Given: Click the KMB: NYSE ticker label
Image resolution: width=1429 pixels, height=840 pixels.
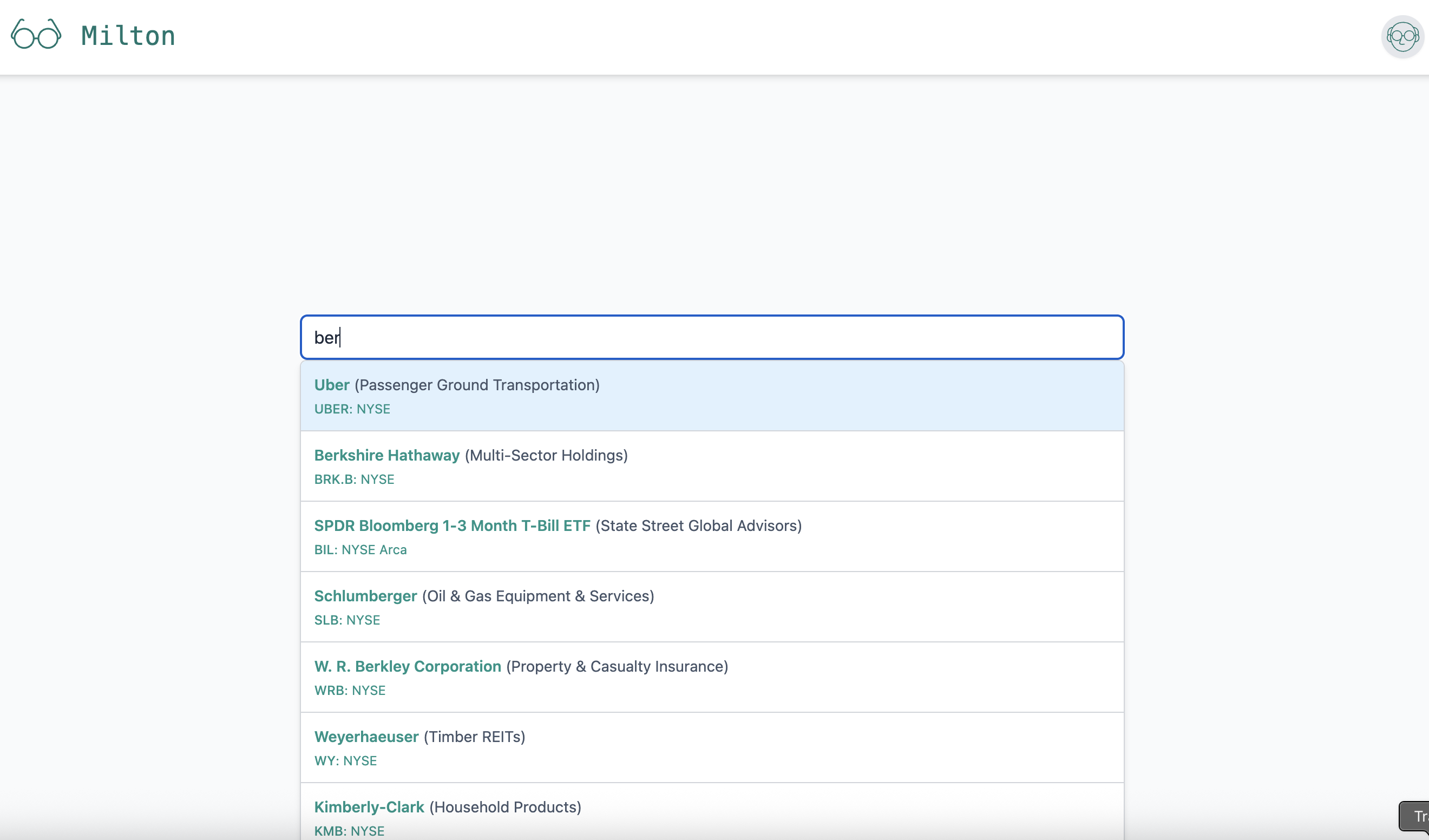Looking at the screenshot, I should coord(349,831).
